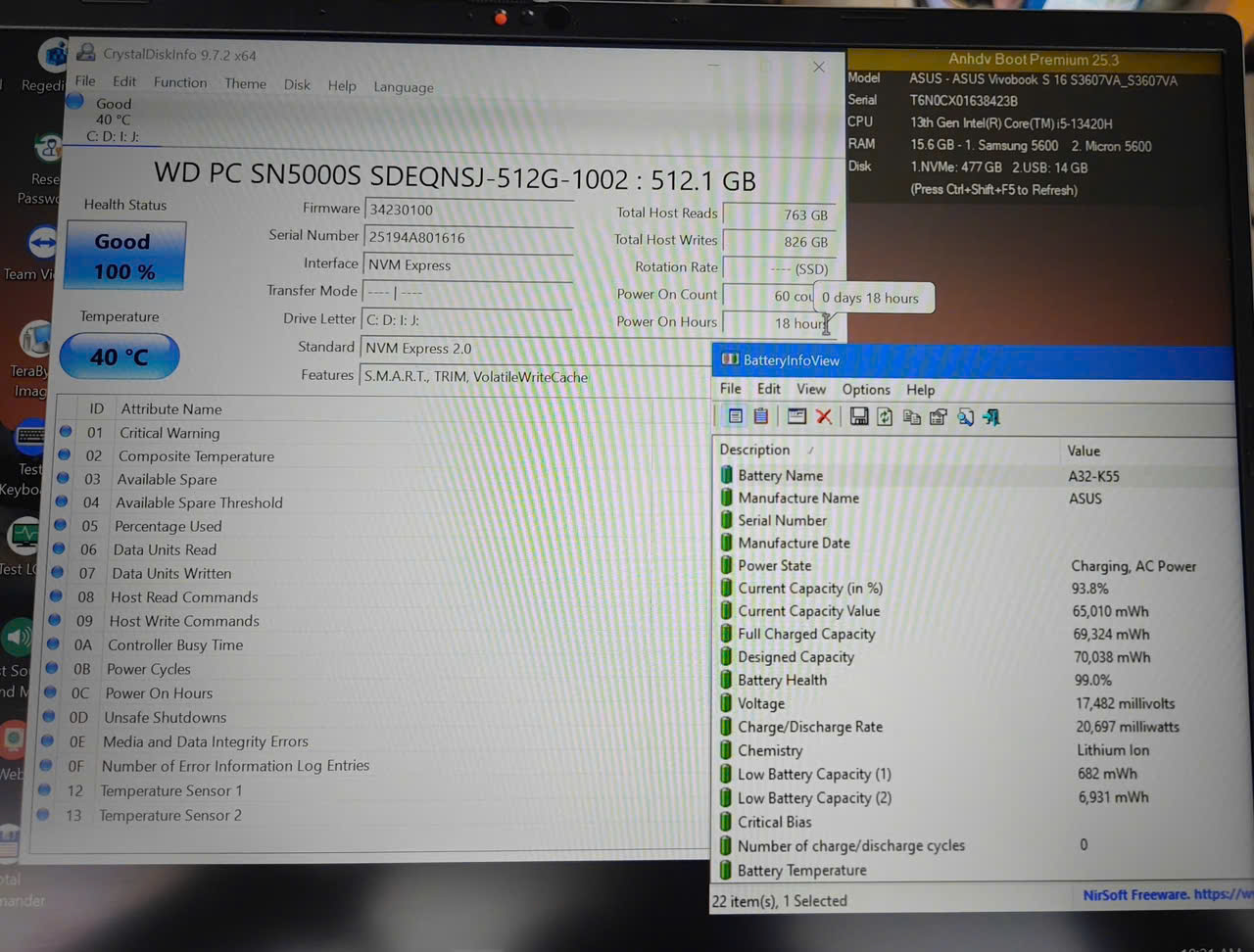Image resolution: width=1254 pixels, height=952 pixels.
Task: Click the Exit door icon in BatteryInfoView toolbar
Action: 991,417
